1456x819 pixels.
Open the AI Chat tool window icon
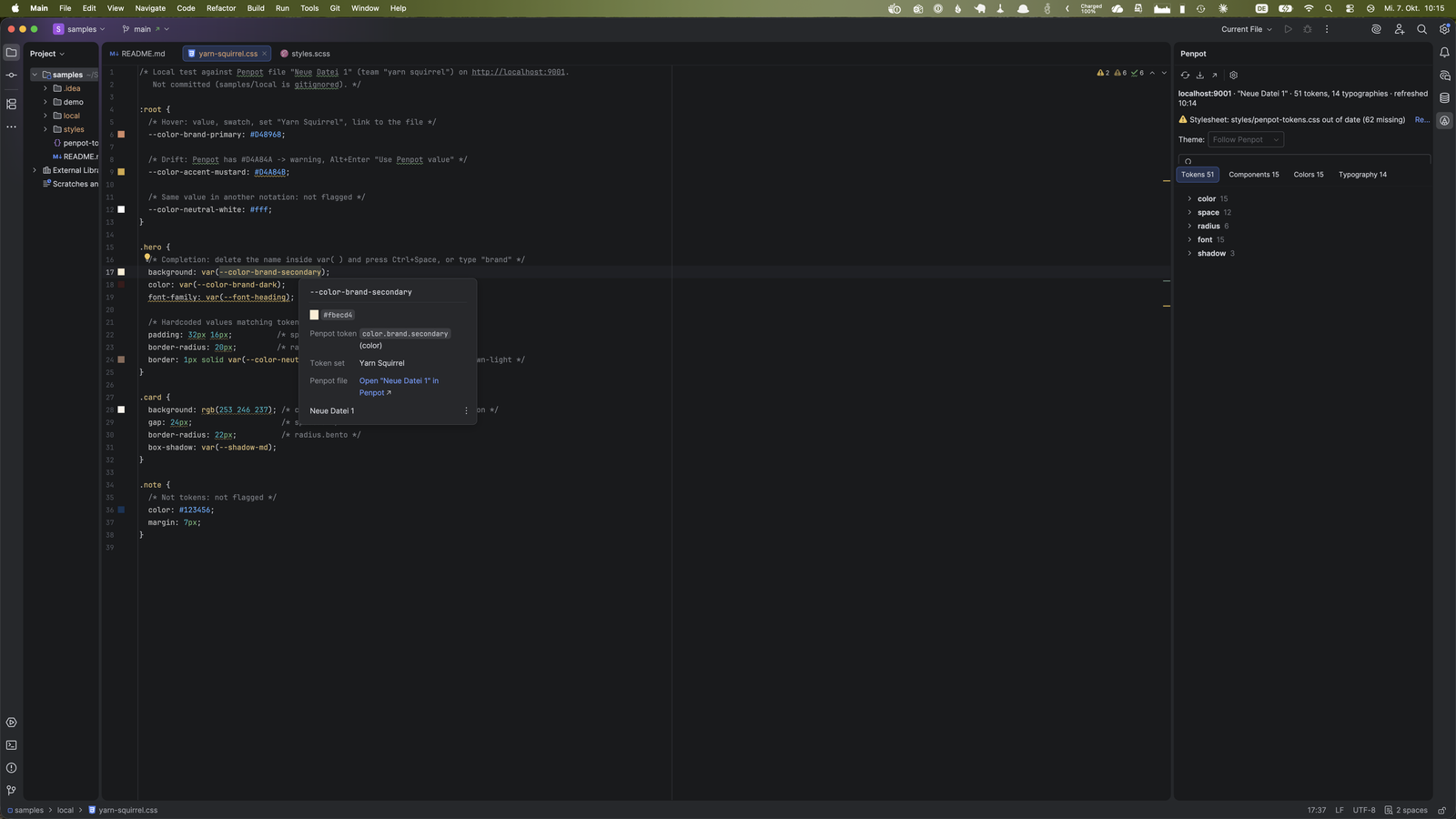tap(1444, 76)
